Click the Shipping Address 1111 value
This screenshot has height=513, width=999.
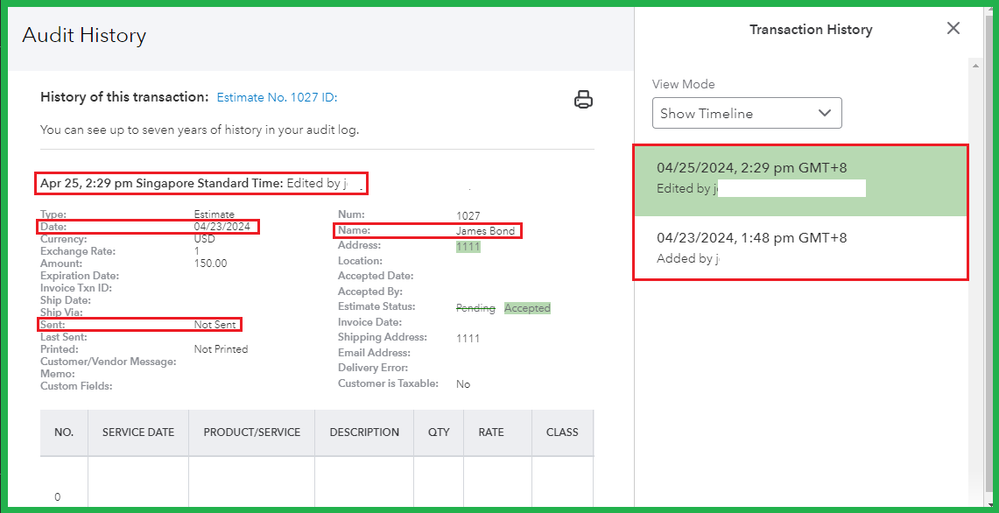click(x=468, y=338)
